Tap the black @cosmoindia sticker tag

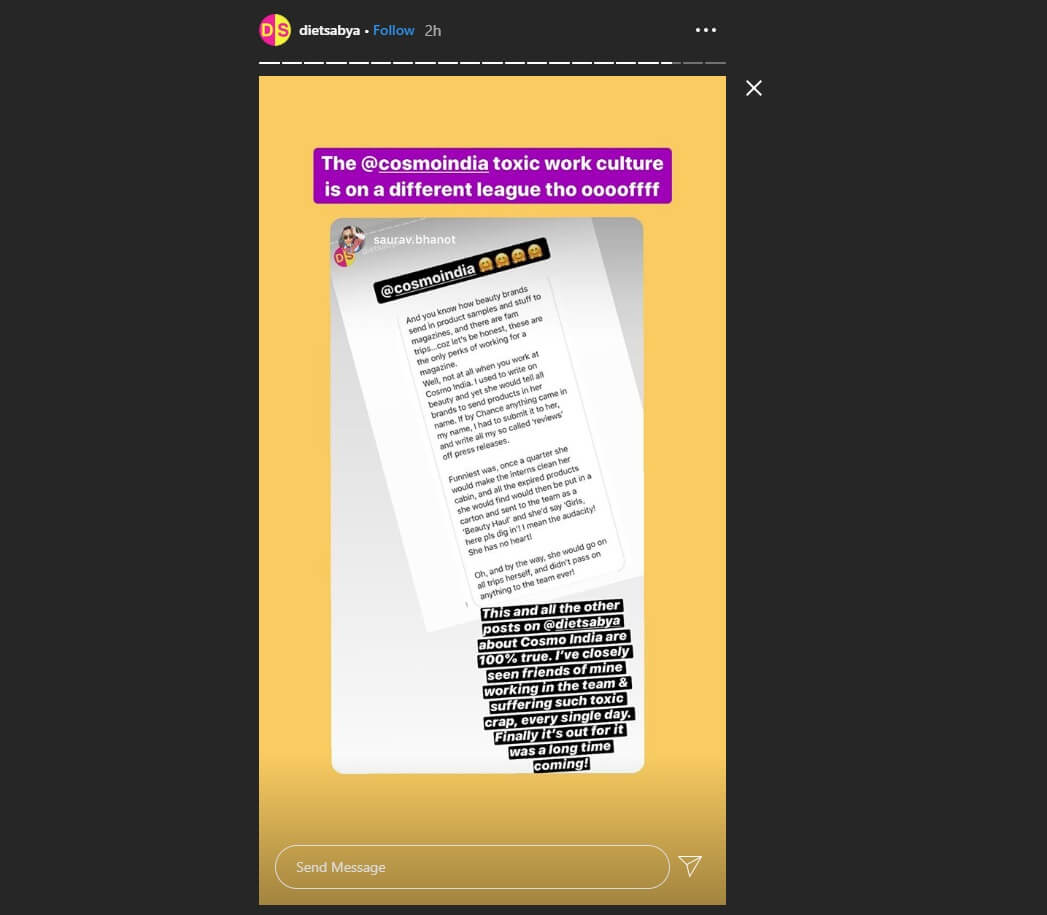(x=427, y=281)
